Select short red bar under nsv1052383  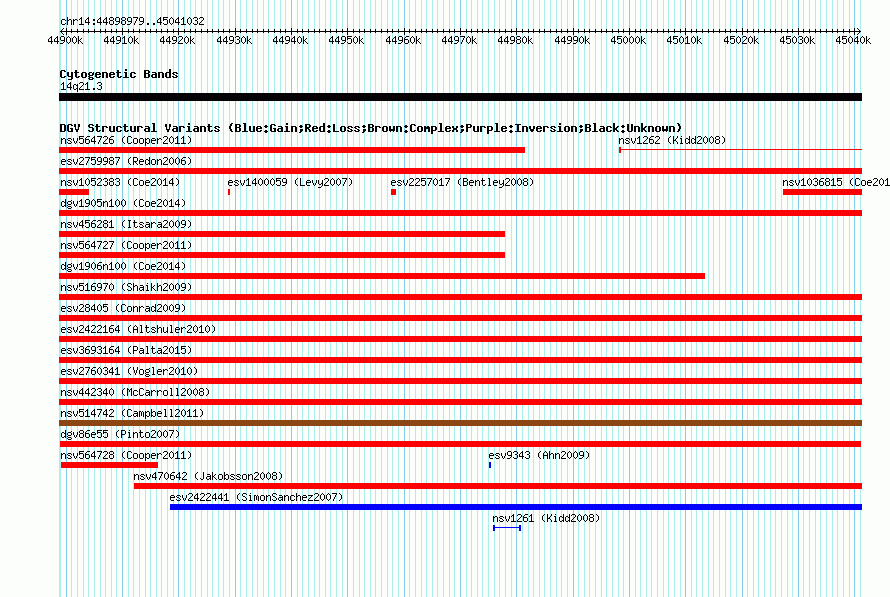74,192
